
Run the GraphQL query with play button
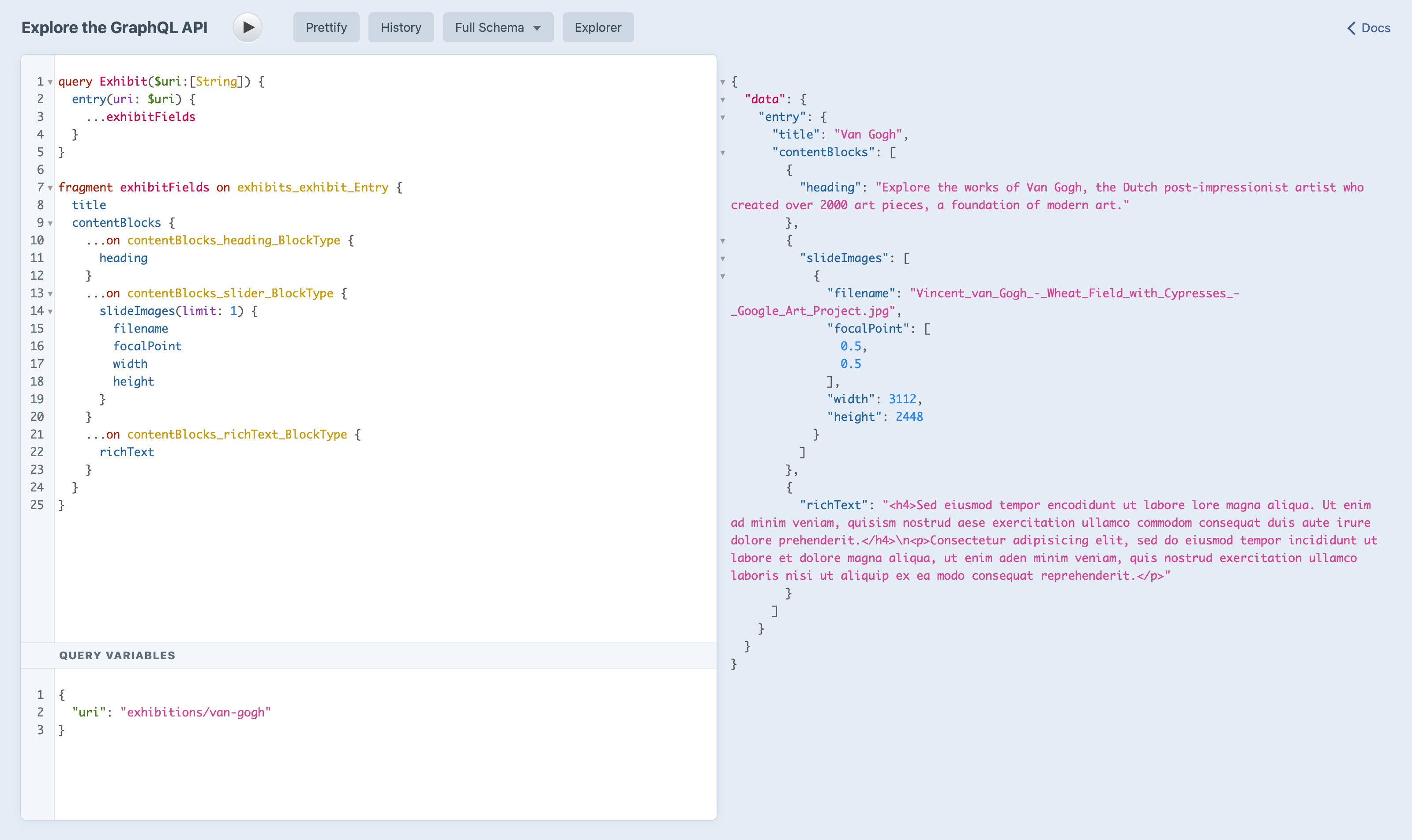(248, 27)
